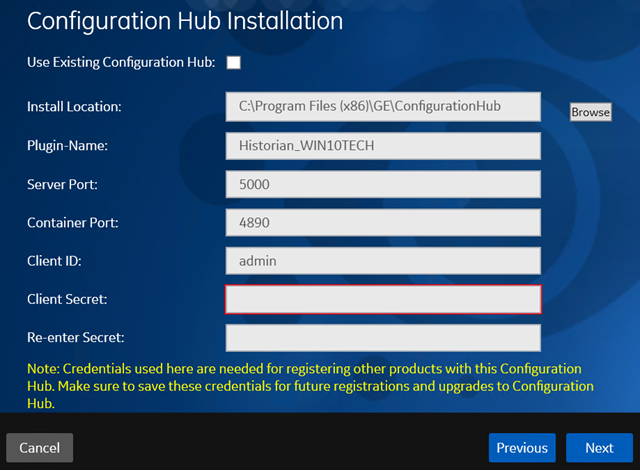Click the Container Port field with 4890
640x471 pixels.
coord(383,222)
